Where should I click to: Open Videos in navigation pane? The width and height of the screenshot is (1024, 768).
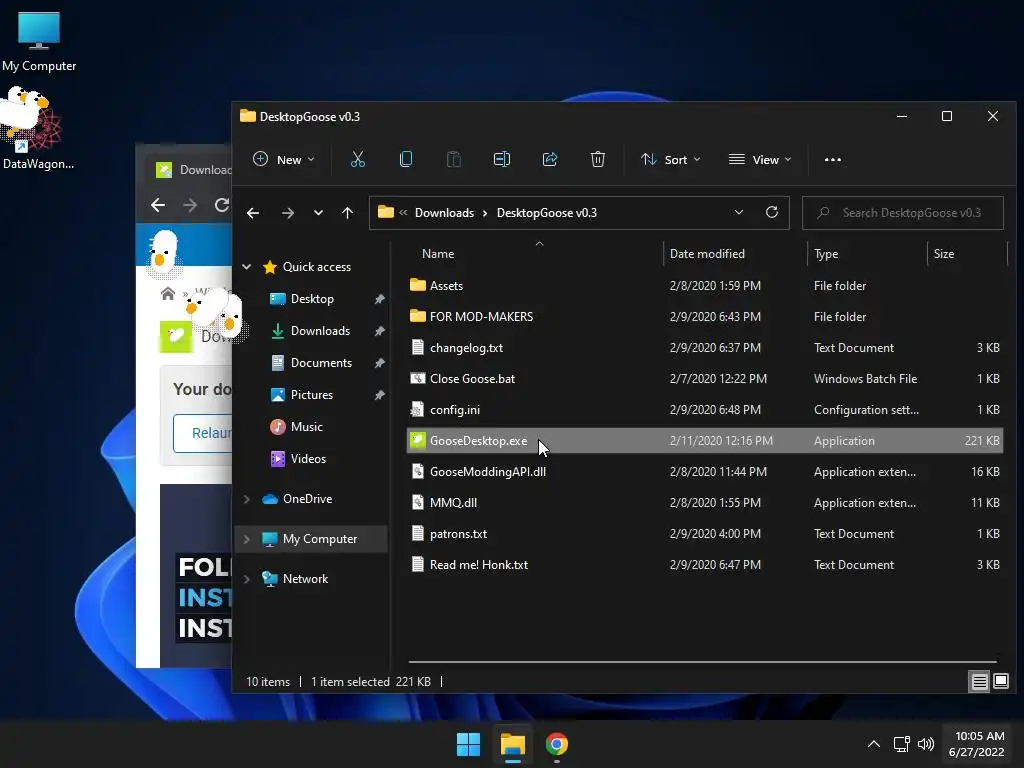pyautogui.click(x=299, y=459)
